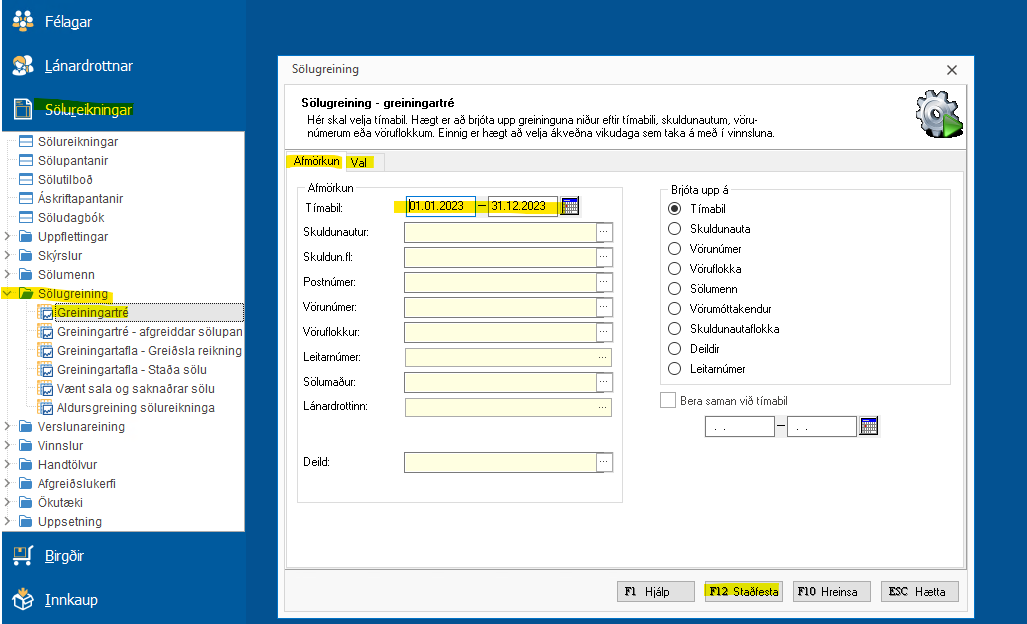1027x624 pixels.
Task: Switch to the Val tab
Action: point(358,162)
